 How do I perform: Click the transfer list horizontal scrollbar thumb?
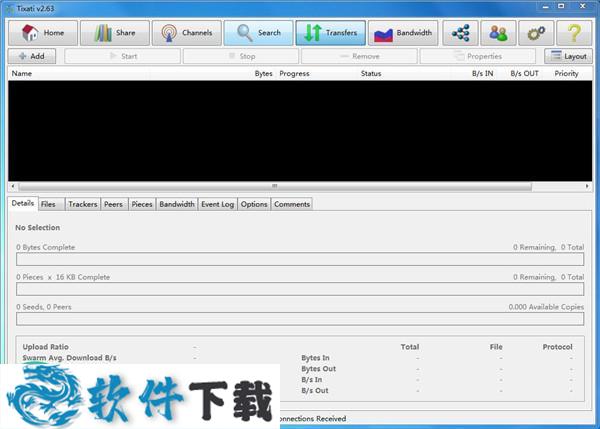coord(275,186)
